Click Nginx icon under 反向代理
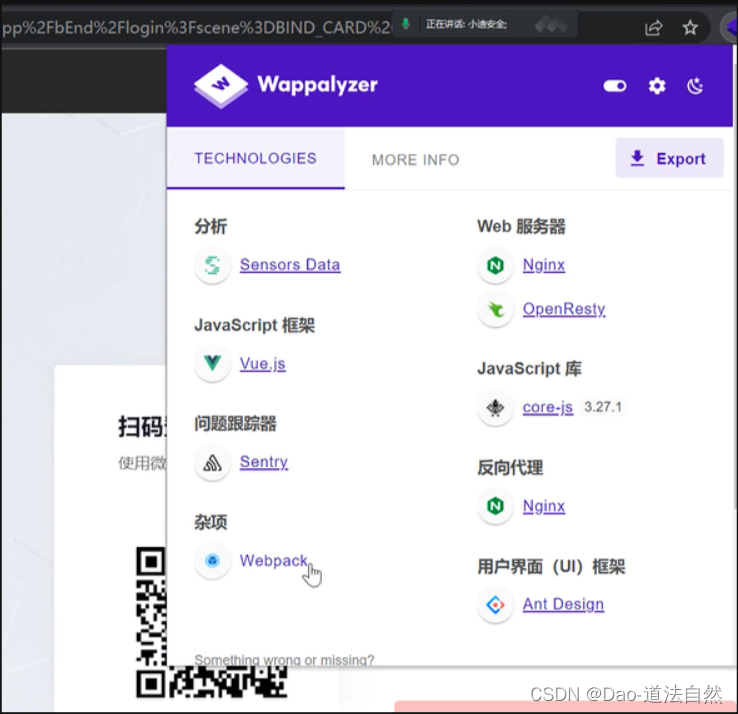 click(496, 506)
